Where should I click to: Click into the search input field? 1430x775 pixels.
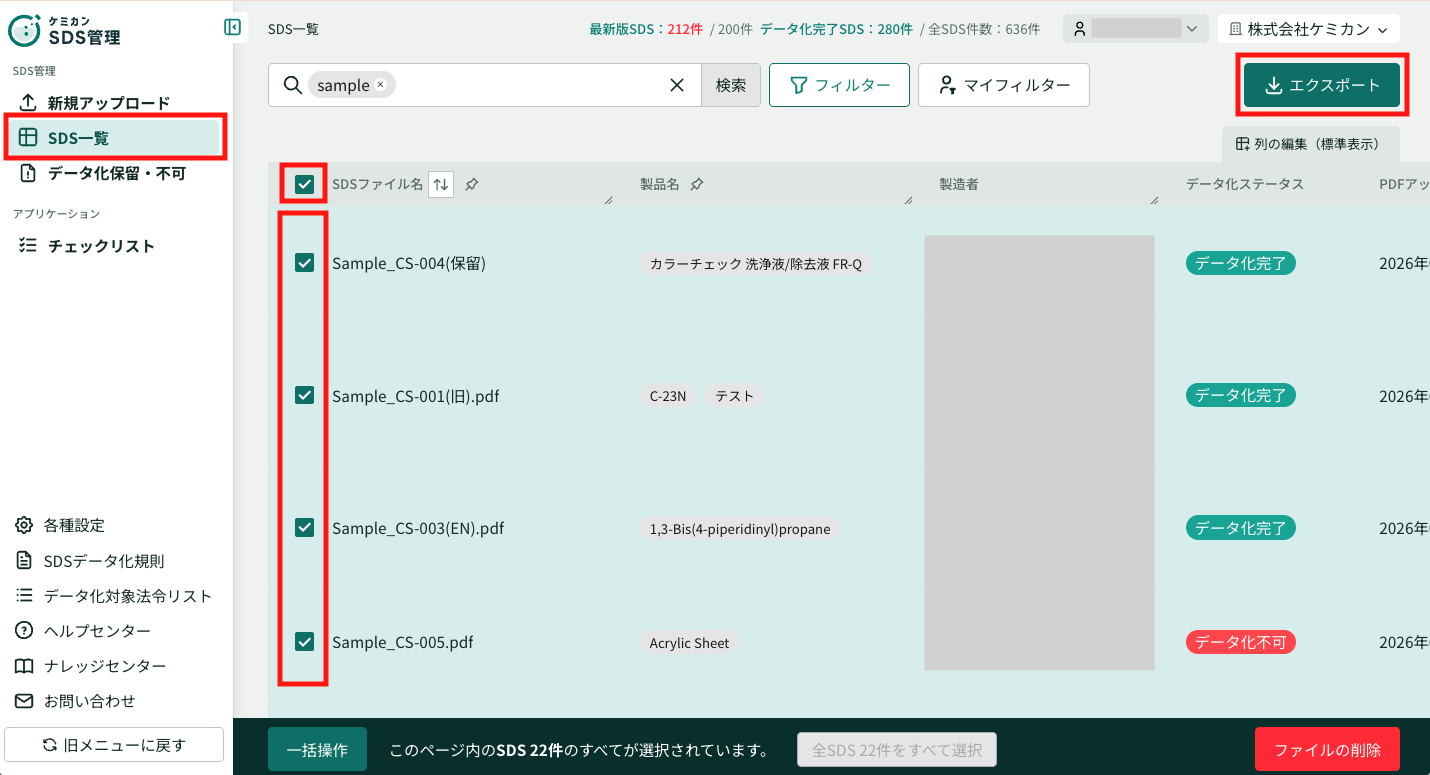(x=530, y=85)
